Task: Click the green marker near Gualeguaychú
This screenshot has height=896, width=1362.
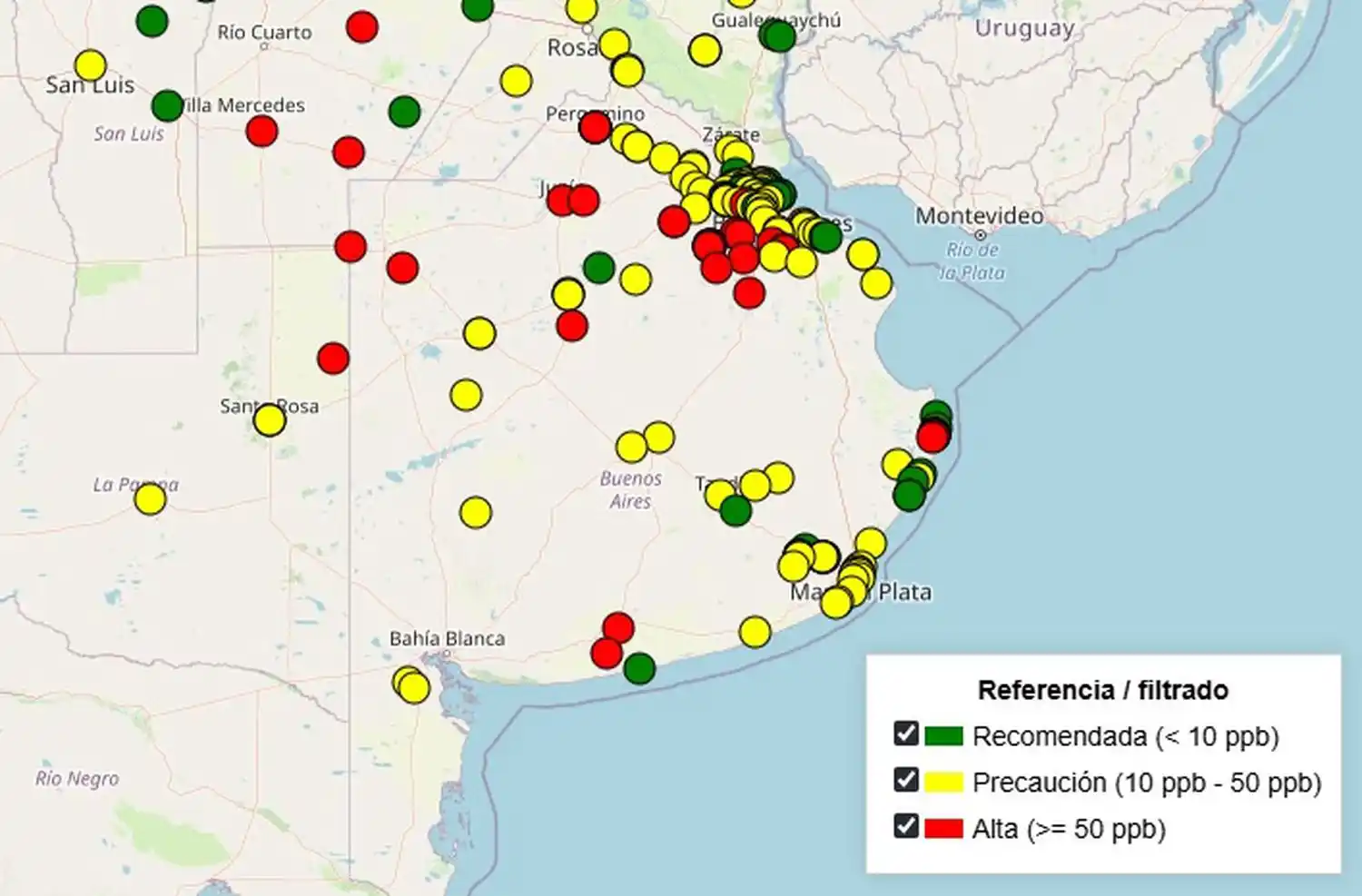Action: pyautogui.click(x=776, y=38)
